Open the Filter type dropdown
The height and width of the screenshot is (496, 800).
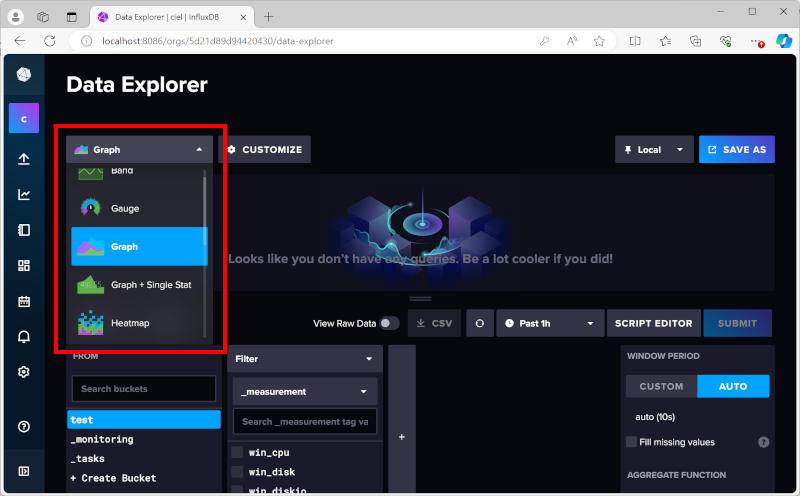305,359
